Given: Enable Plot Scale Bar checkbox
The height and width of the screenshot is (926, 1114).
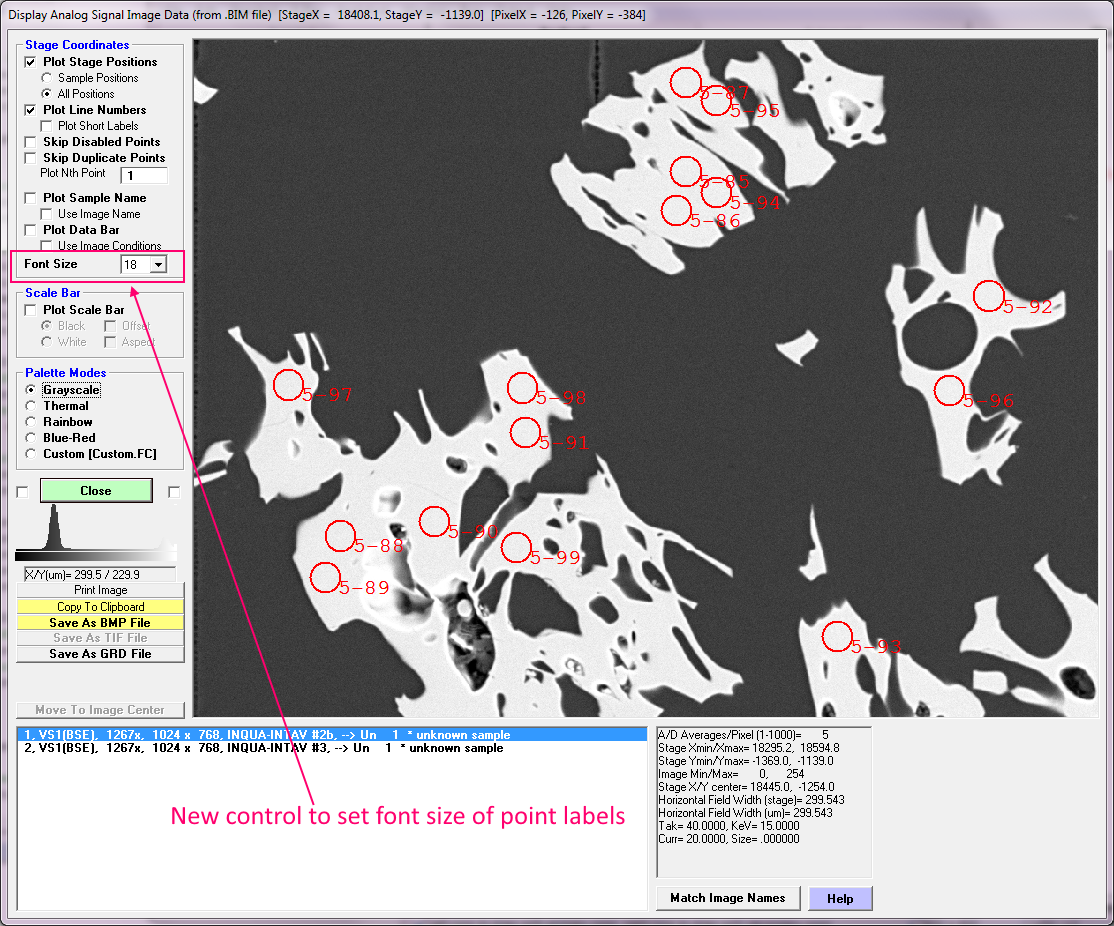Looking at the screenshot, I should click(31, 310).
